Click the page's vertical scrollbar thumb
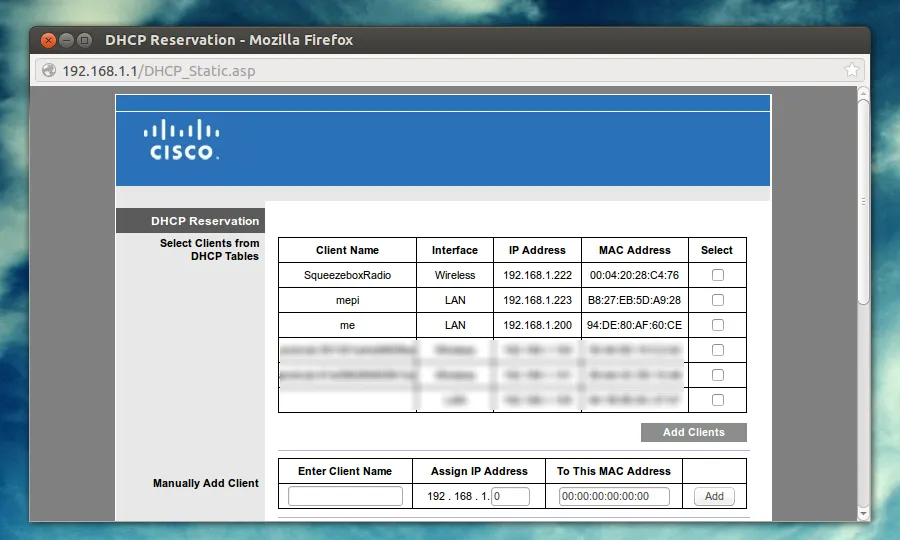Image resolution: width=900 pixels, height=540 pixels. point(863,201)
